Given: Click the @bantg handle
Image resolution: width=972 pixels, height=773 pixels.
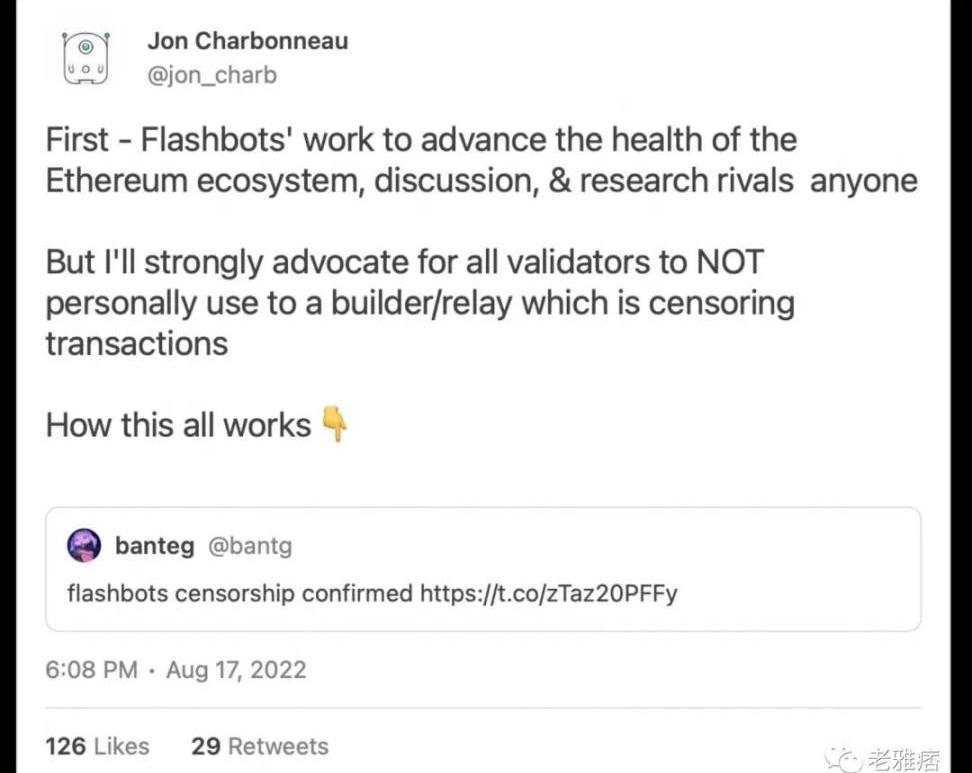Looking at the screenshot, I should [250, 546].
